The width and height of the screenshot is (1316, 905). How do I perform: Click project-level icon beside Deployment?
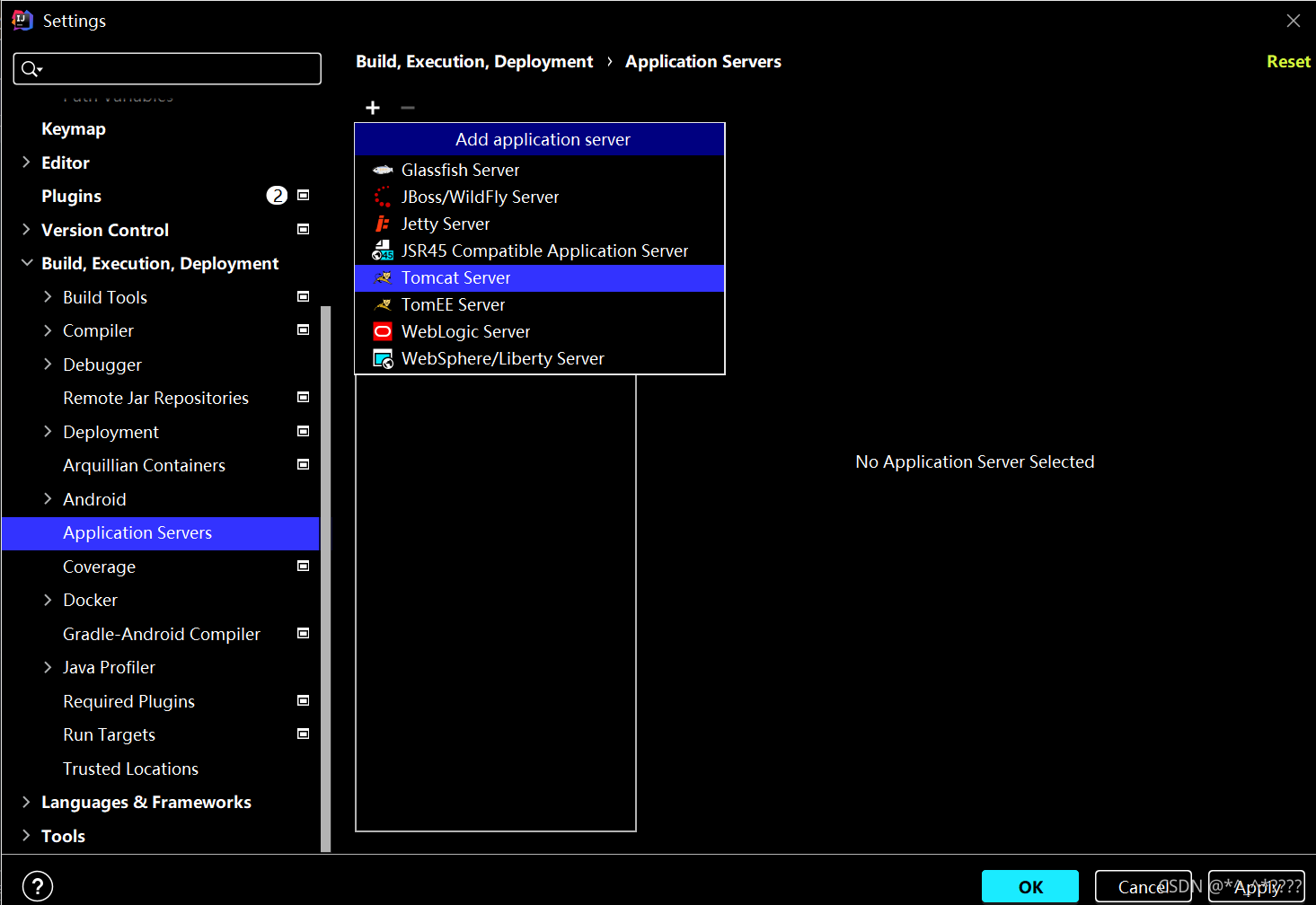click(x=304, y=431)
